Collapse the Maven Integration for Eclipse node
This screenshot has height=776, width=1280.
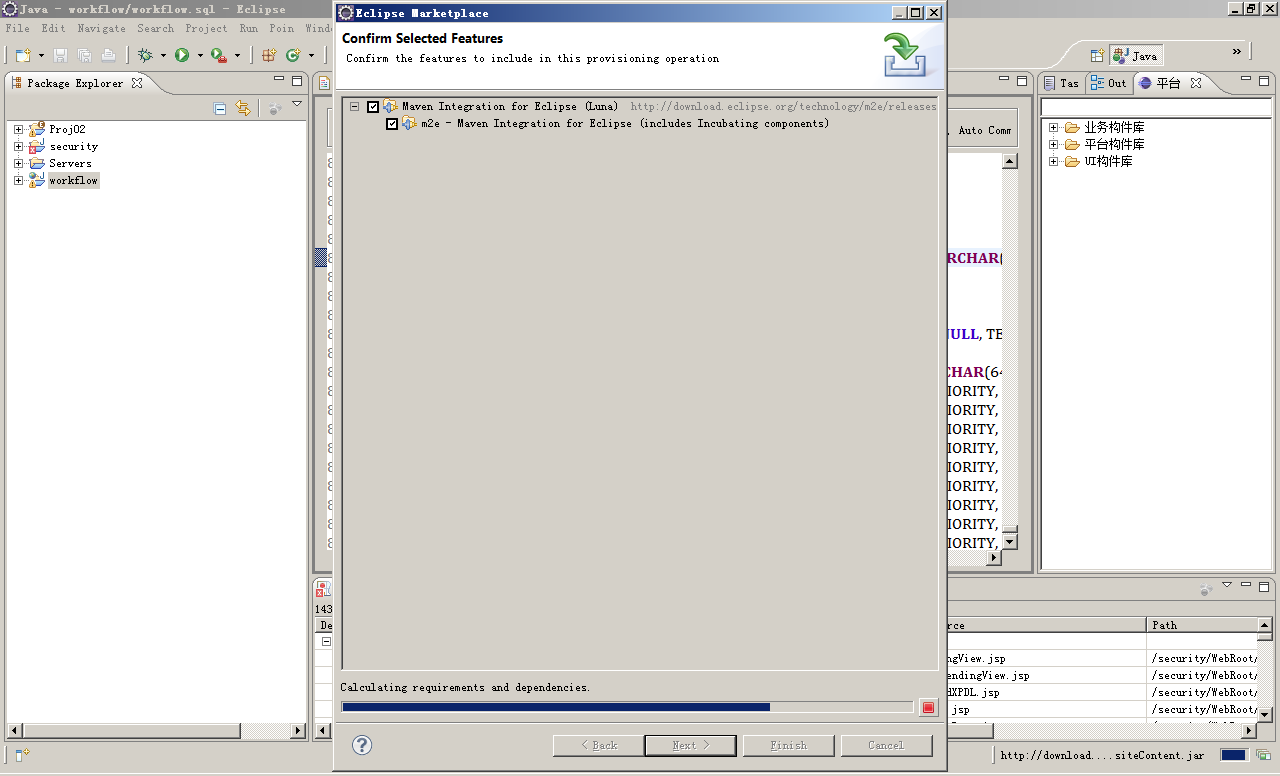point(355,107)
